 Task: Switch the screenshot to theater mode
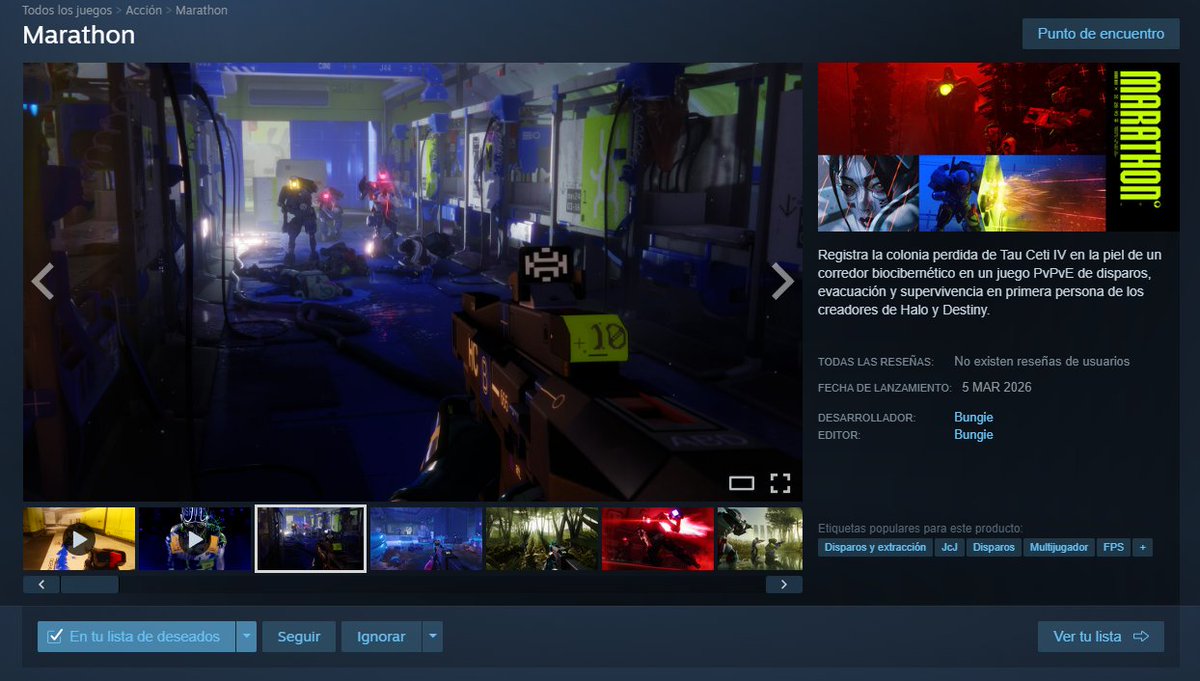(x=742, y=483)
